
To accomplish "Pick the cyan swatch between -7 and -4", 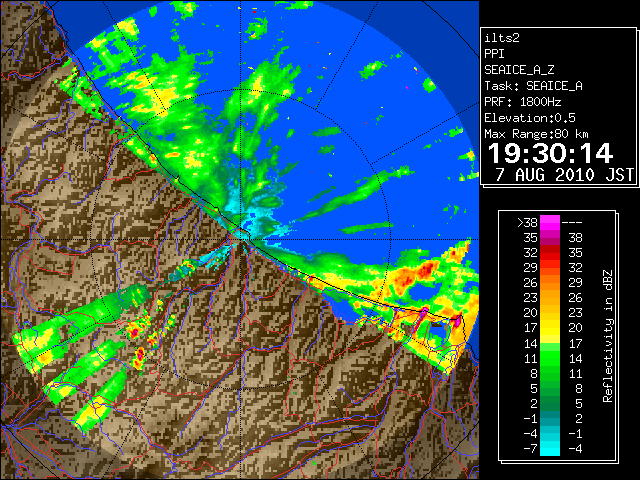I will (x=550, y=449).
